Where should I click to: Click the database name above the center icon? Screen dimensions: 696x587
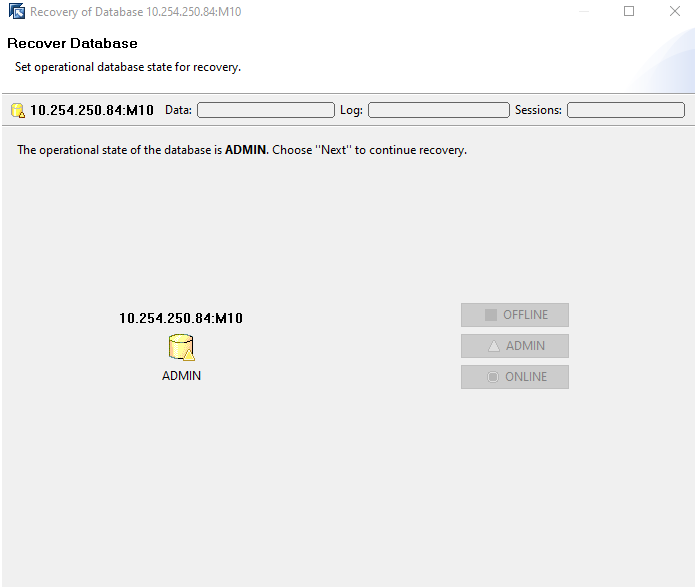[181, 318]
